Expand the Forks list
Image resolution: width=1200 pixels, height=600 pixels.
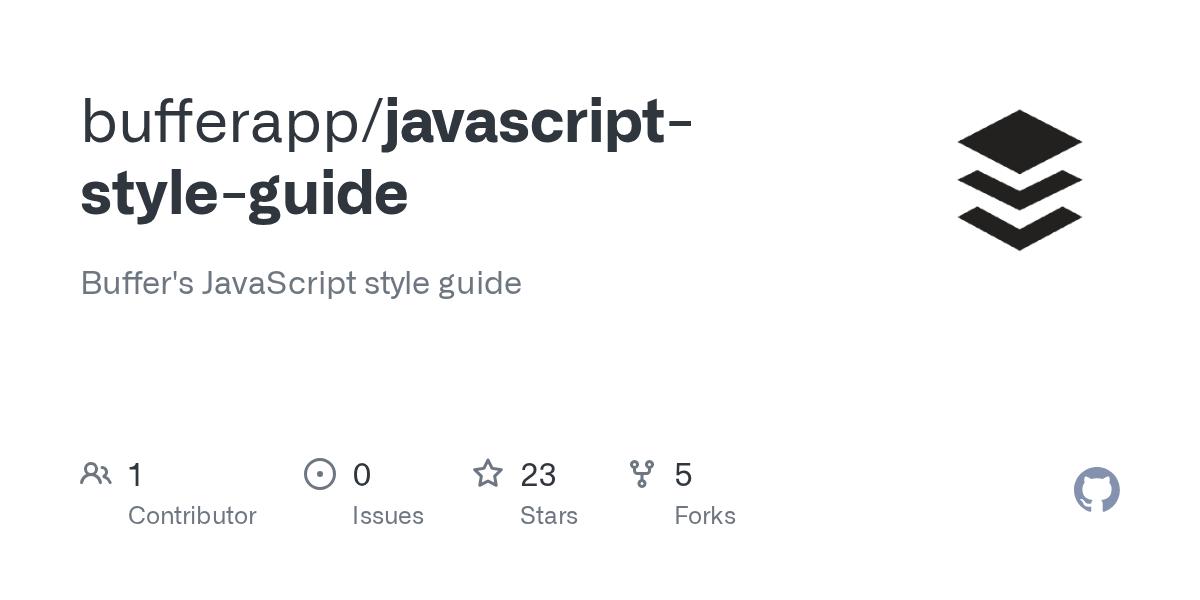[x=705, y=515]
